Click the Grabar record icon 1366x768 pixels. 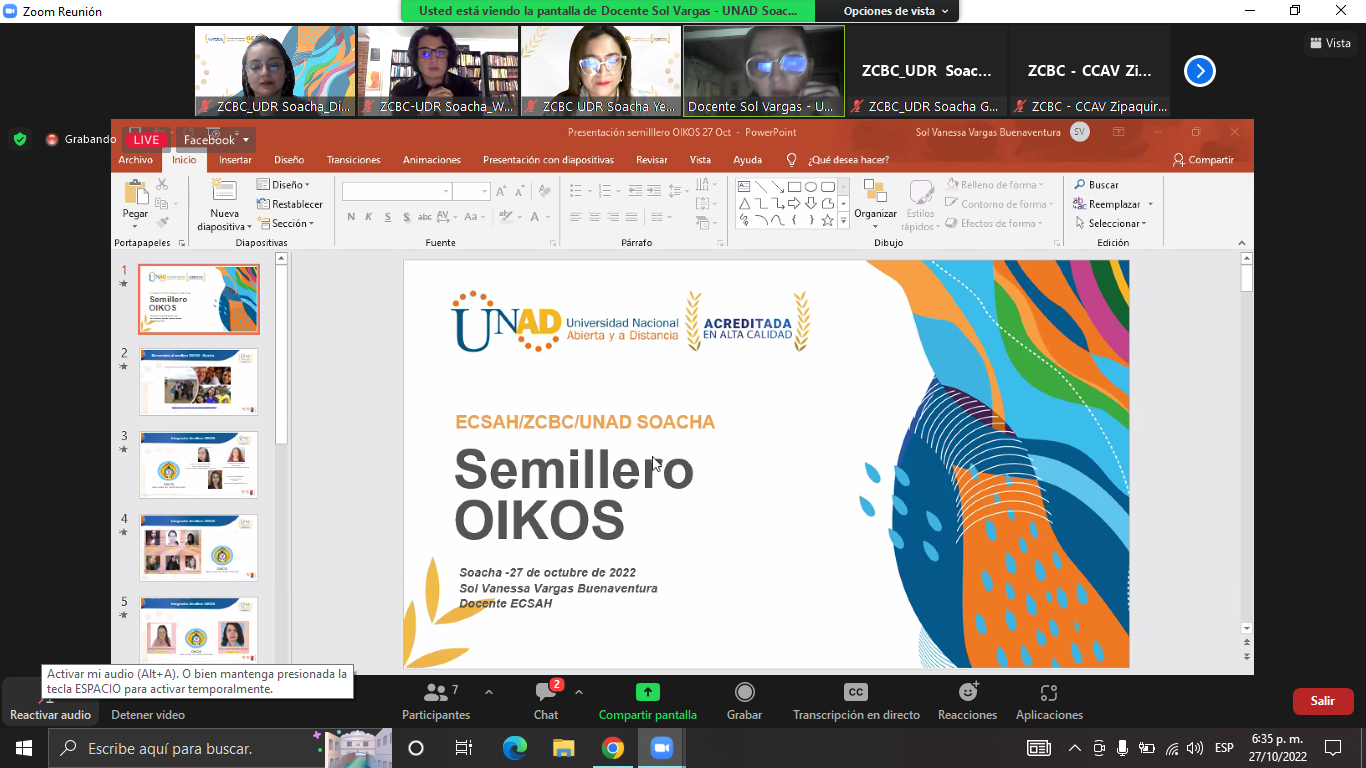click(x=744, y=692)
